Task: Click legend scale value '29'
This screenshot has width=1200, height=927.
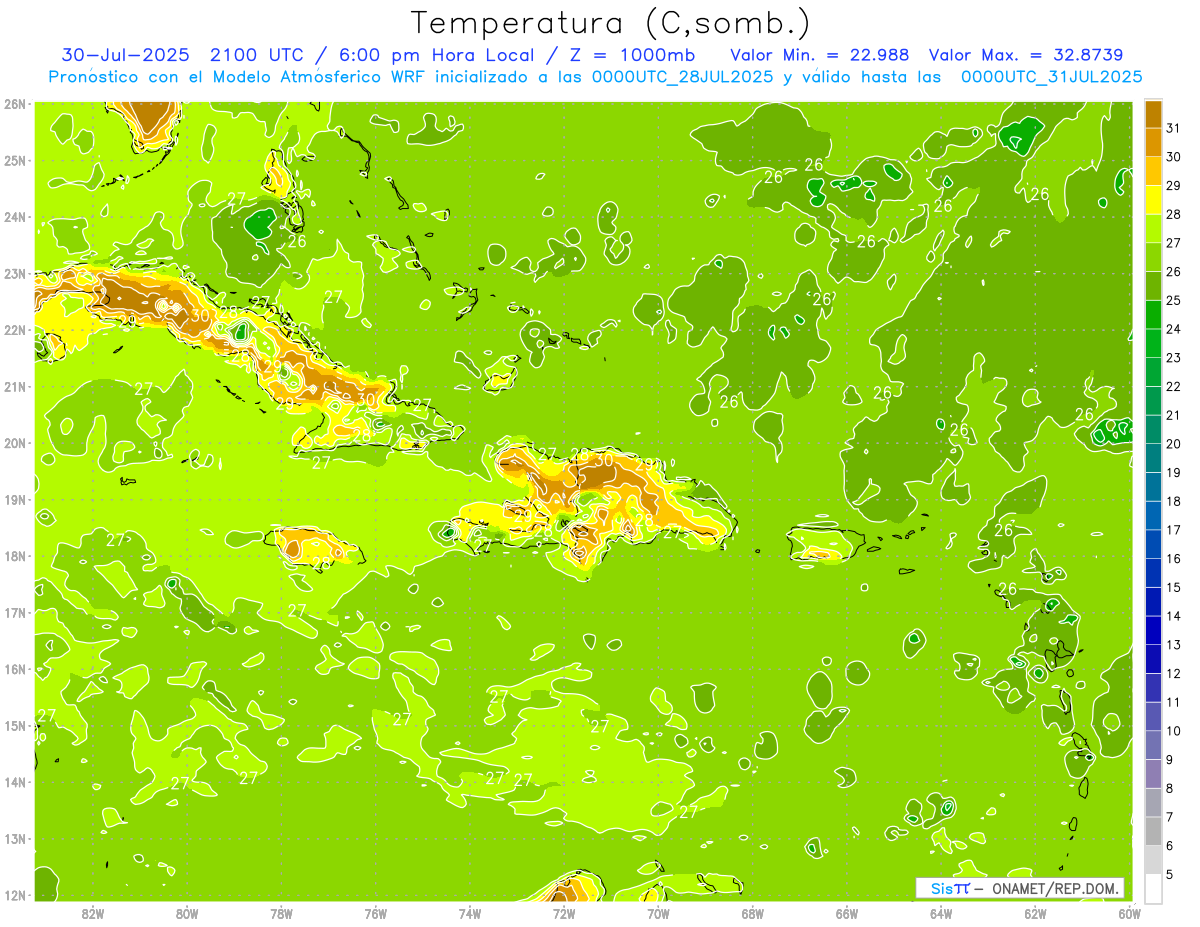Action: point(1173,186)
